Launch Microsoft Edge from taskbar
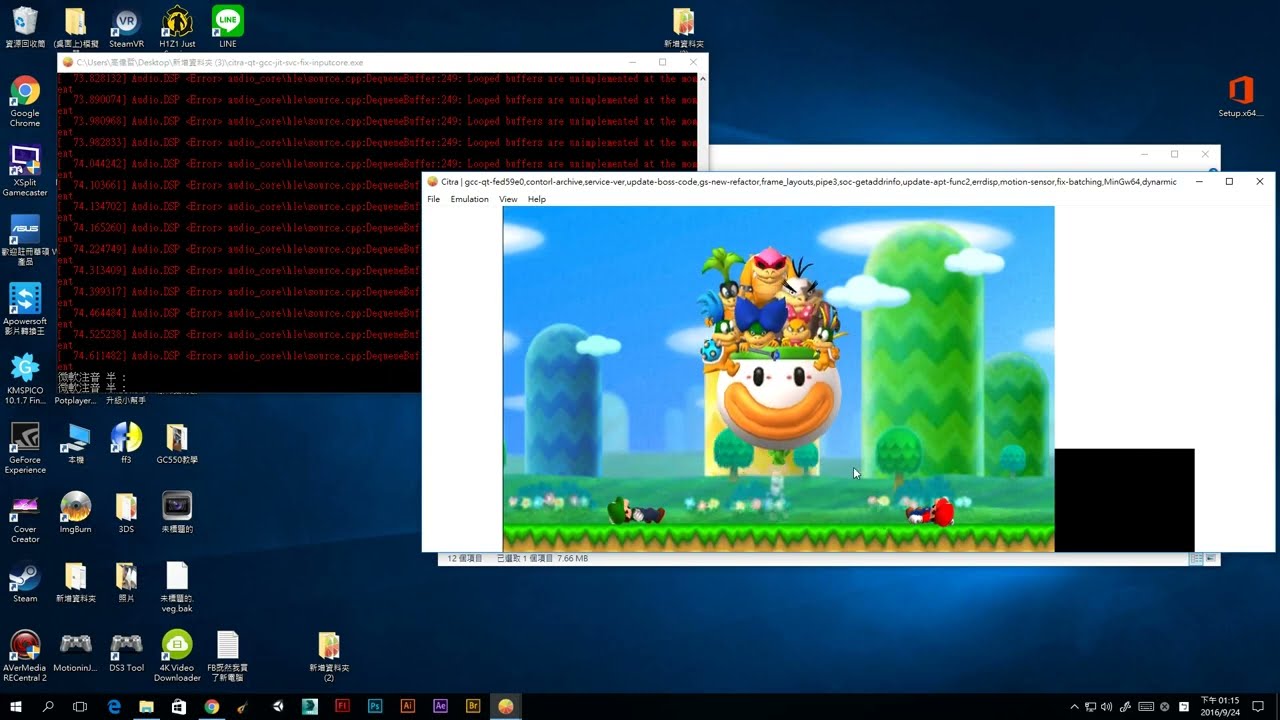 (x=114, y=706)
